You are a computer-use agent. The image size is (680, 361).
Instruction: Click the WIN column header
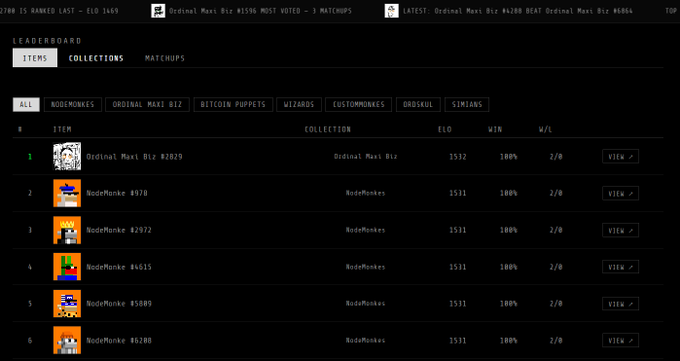(x=495, y=129)
